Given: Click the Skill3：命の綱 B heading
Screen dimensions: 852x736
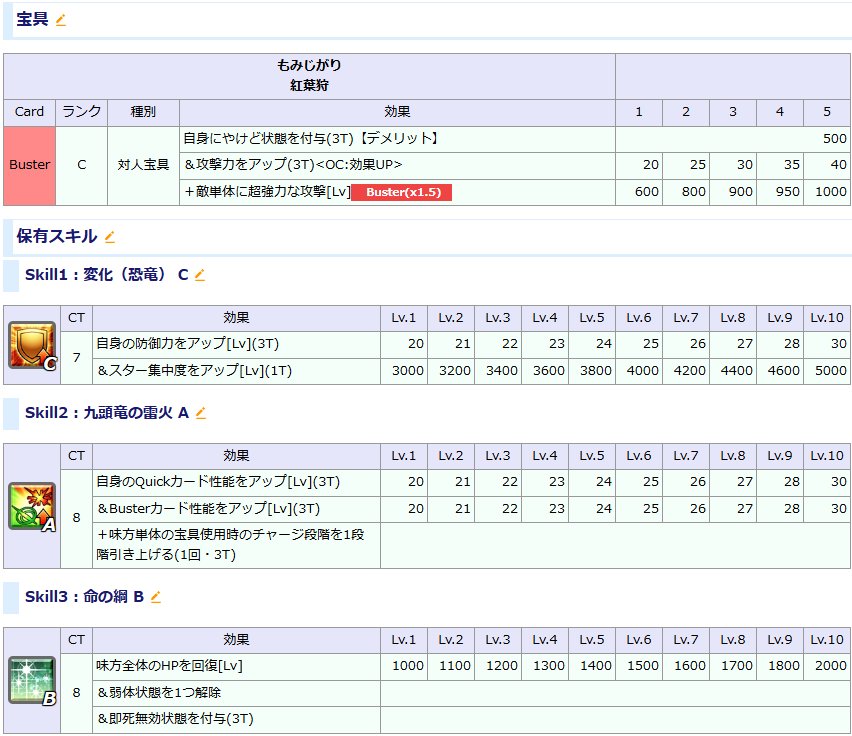Looking at the screenshot, I should pyautogui.click(x=84, y=596).
